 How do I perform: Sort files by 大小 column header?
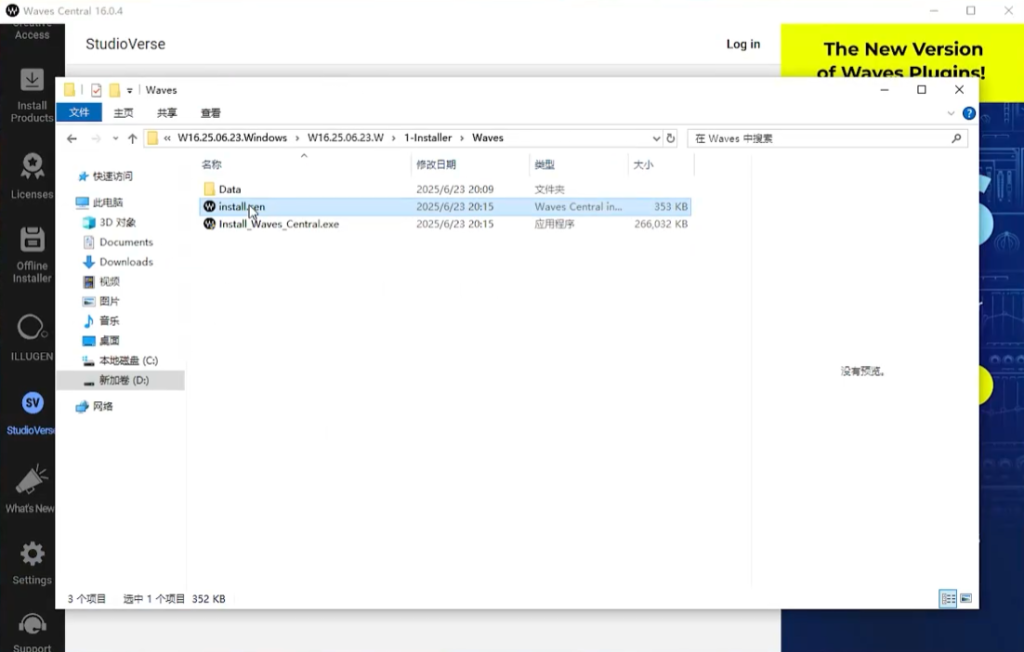[x=643, y=165]
